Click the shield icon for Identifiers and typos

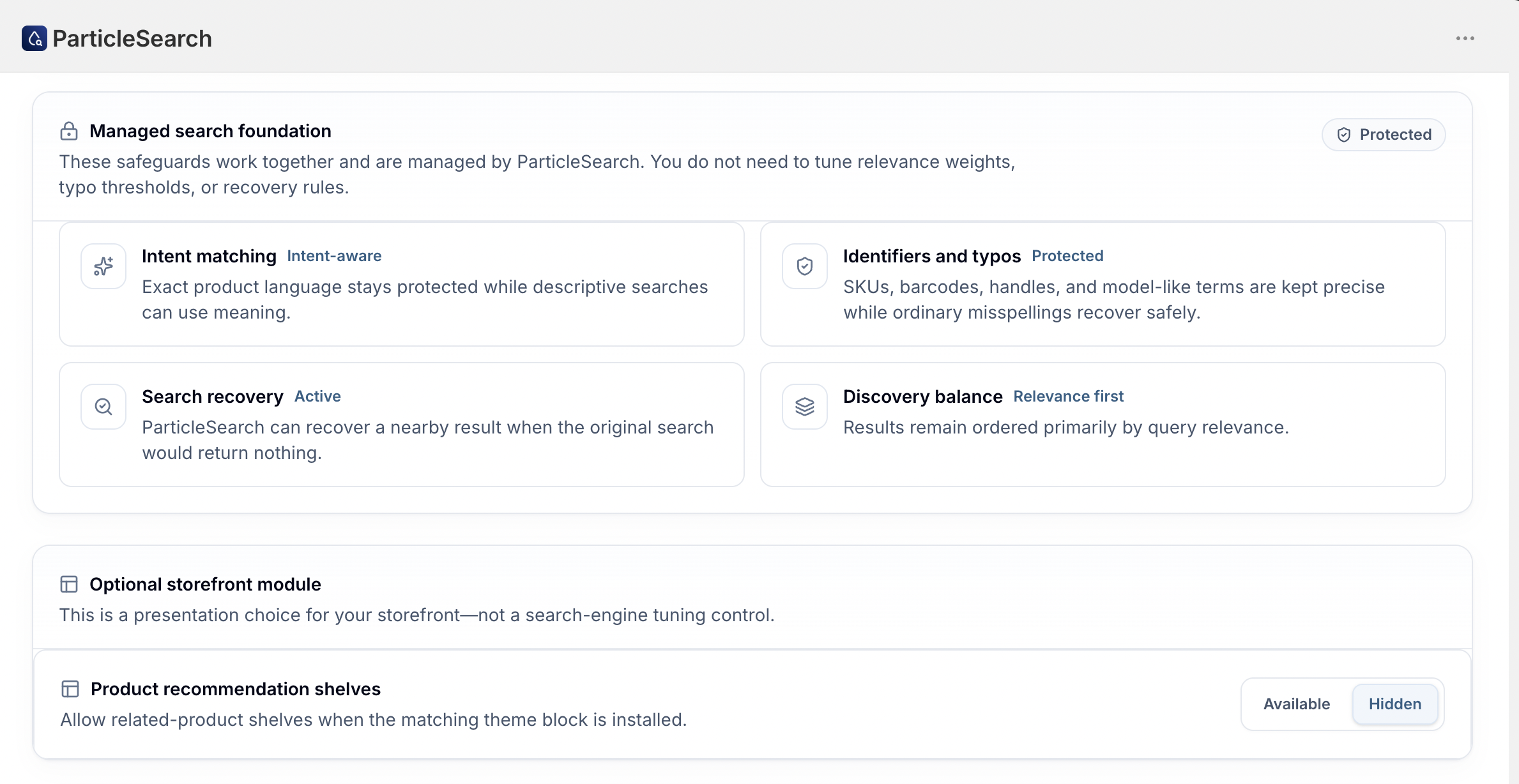coord(805,266)
